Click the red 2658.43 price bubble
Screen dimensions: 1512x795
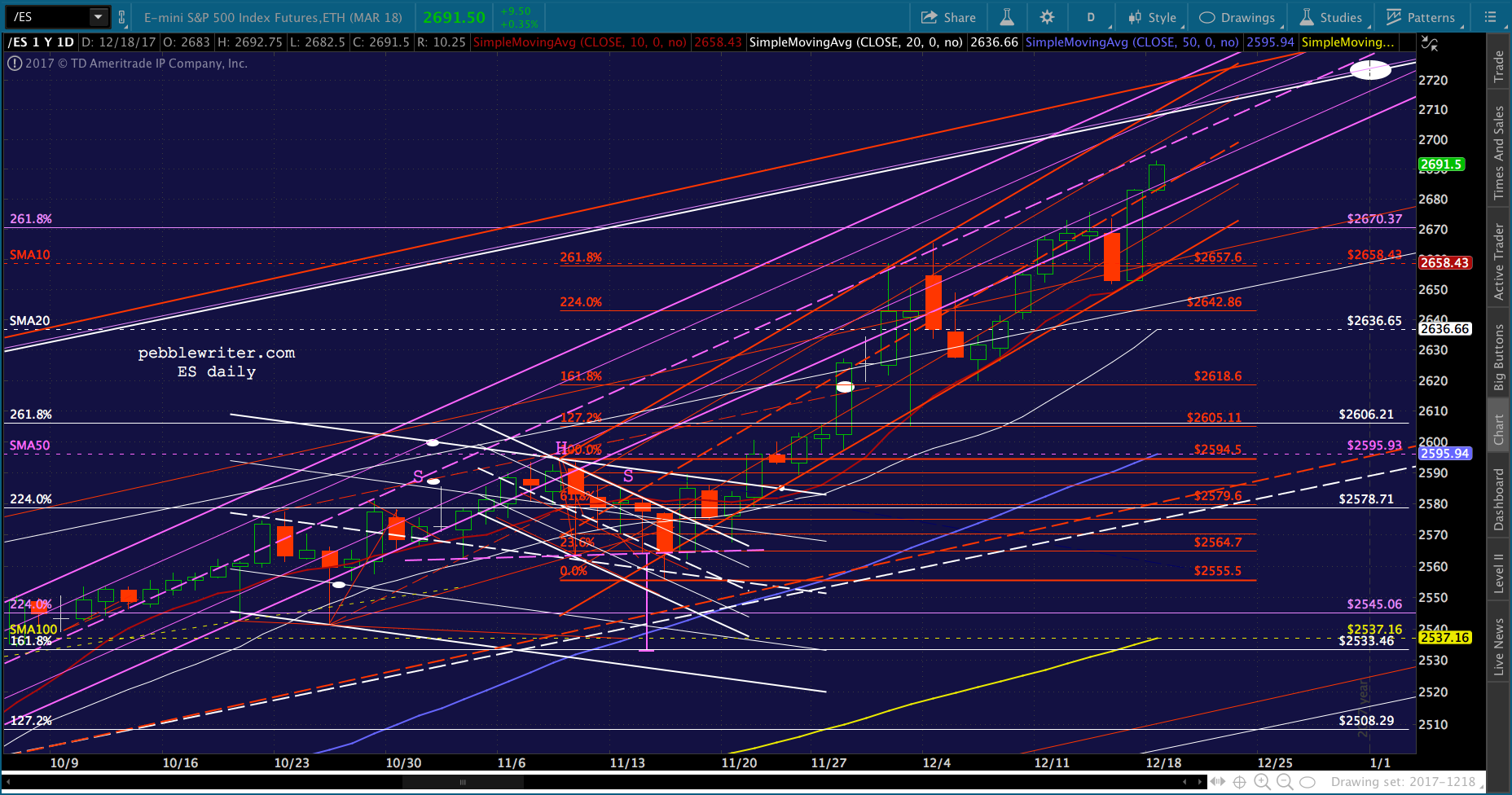(1445, 262)
